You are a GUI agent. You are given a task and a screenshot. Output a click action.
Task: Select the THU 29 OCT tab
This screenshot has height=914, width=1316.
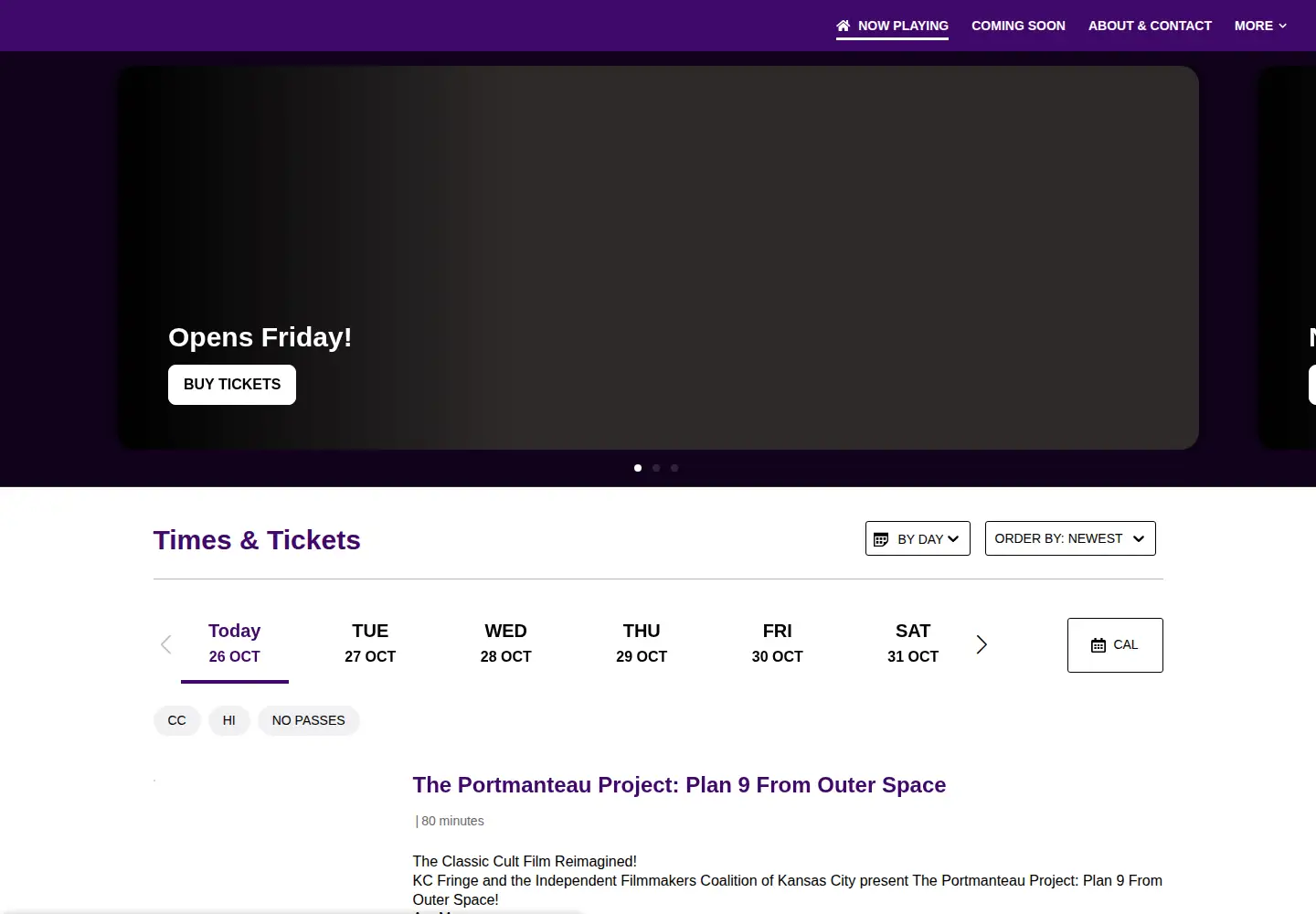642,644
